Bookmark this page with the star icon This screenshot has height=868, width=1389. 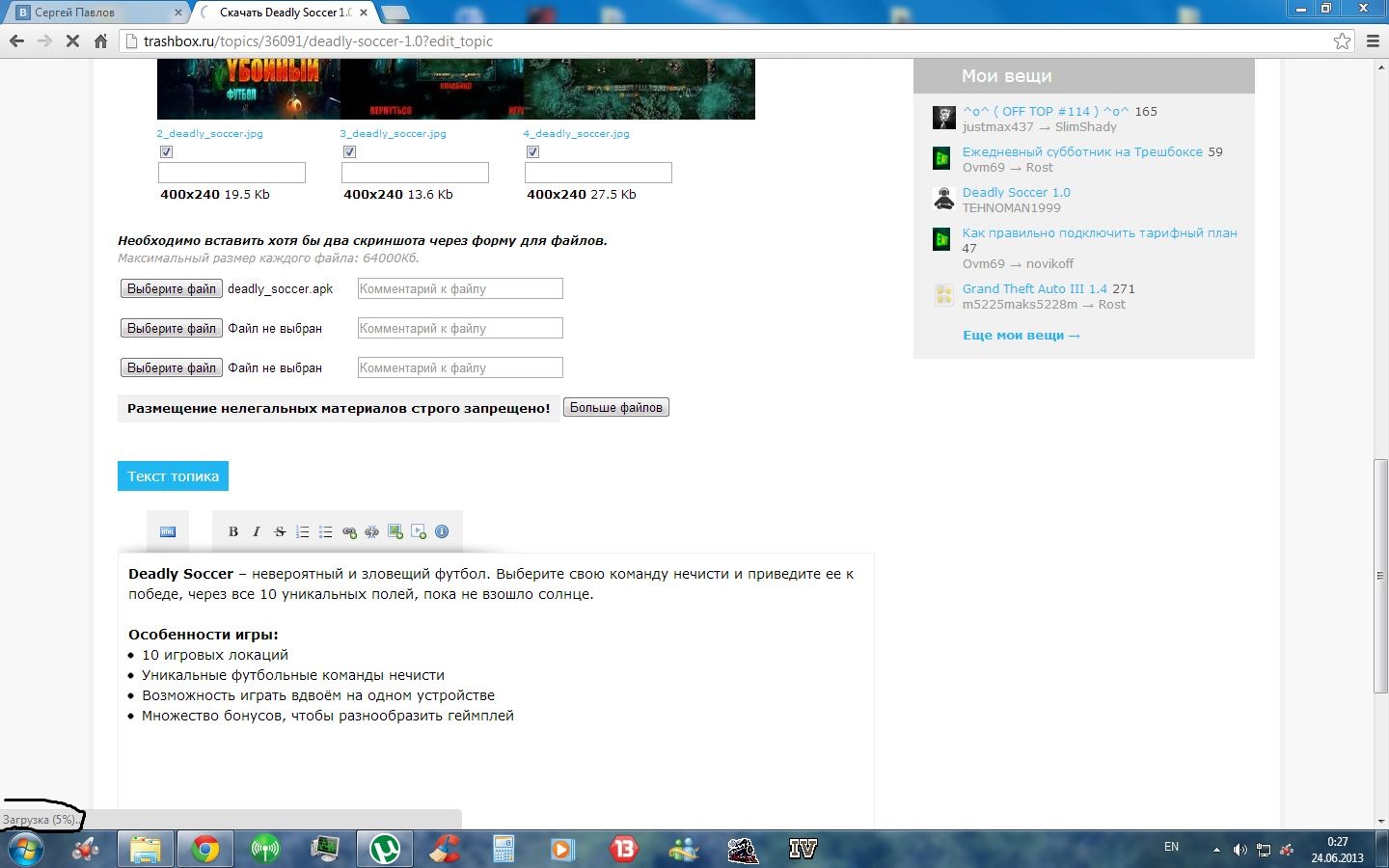coord(1342,41)
